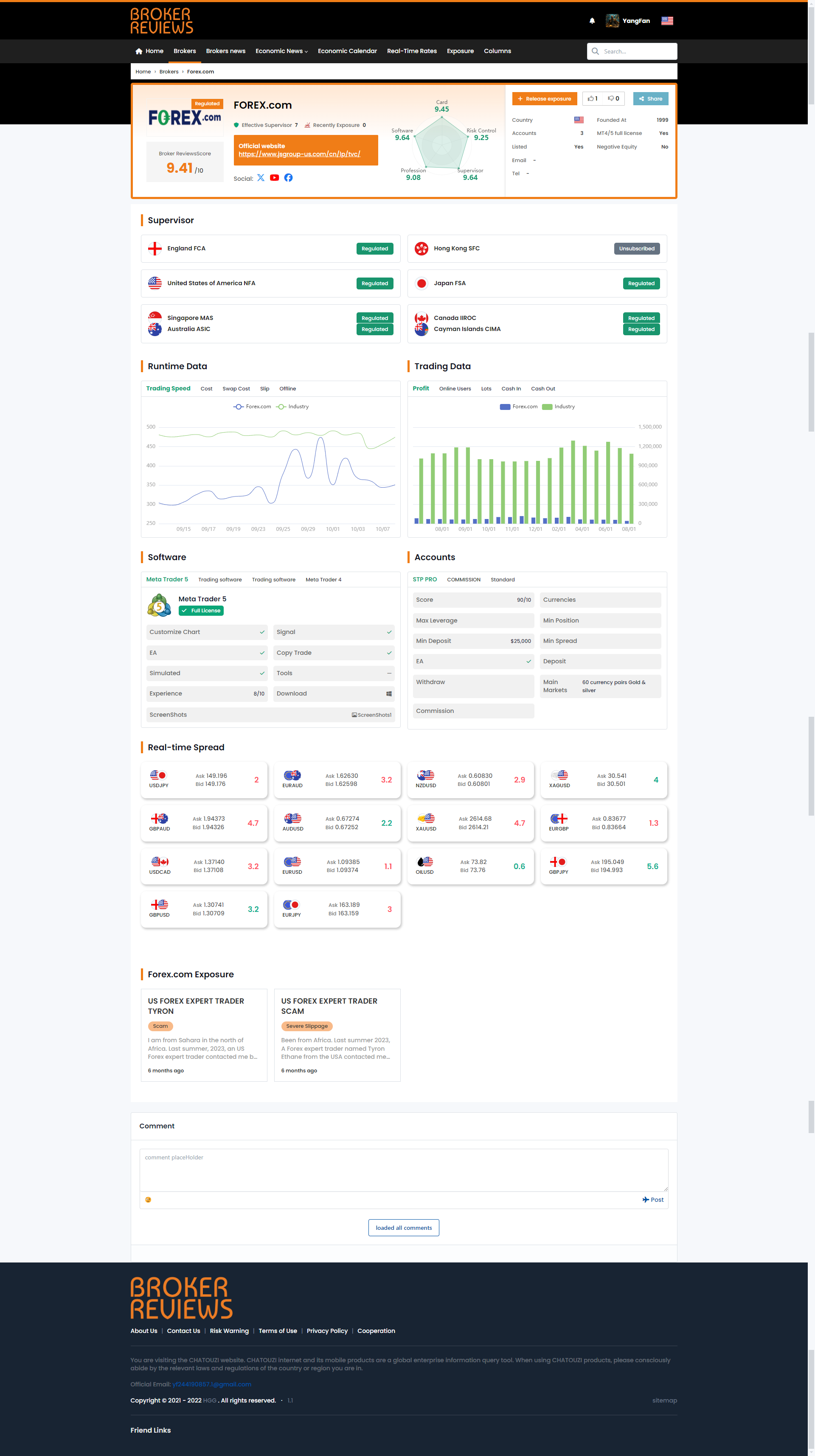Open the X (Twitter) social link
Image resolution: width=815 pixels, height=1456 pixels.
tap(261, 177)
